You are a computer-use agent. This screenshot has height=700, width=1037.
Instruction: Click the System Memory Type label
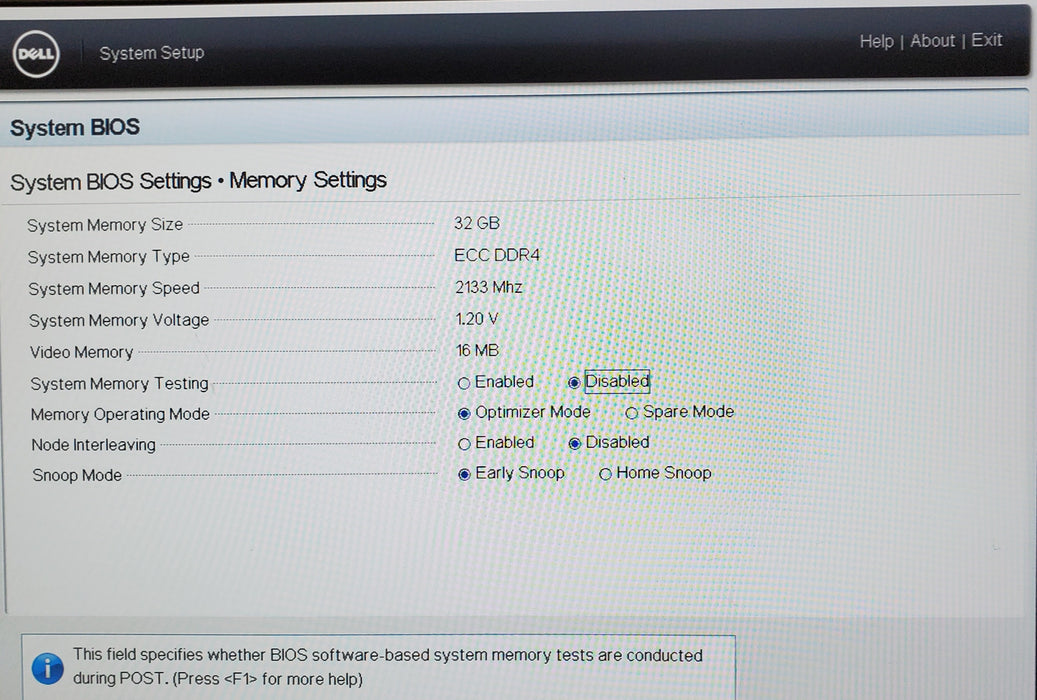coord(108,257)
